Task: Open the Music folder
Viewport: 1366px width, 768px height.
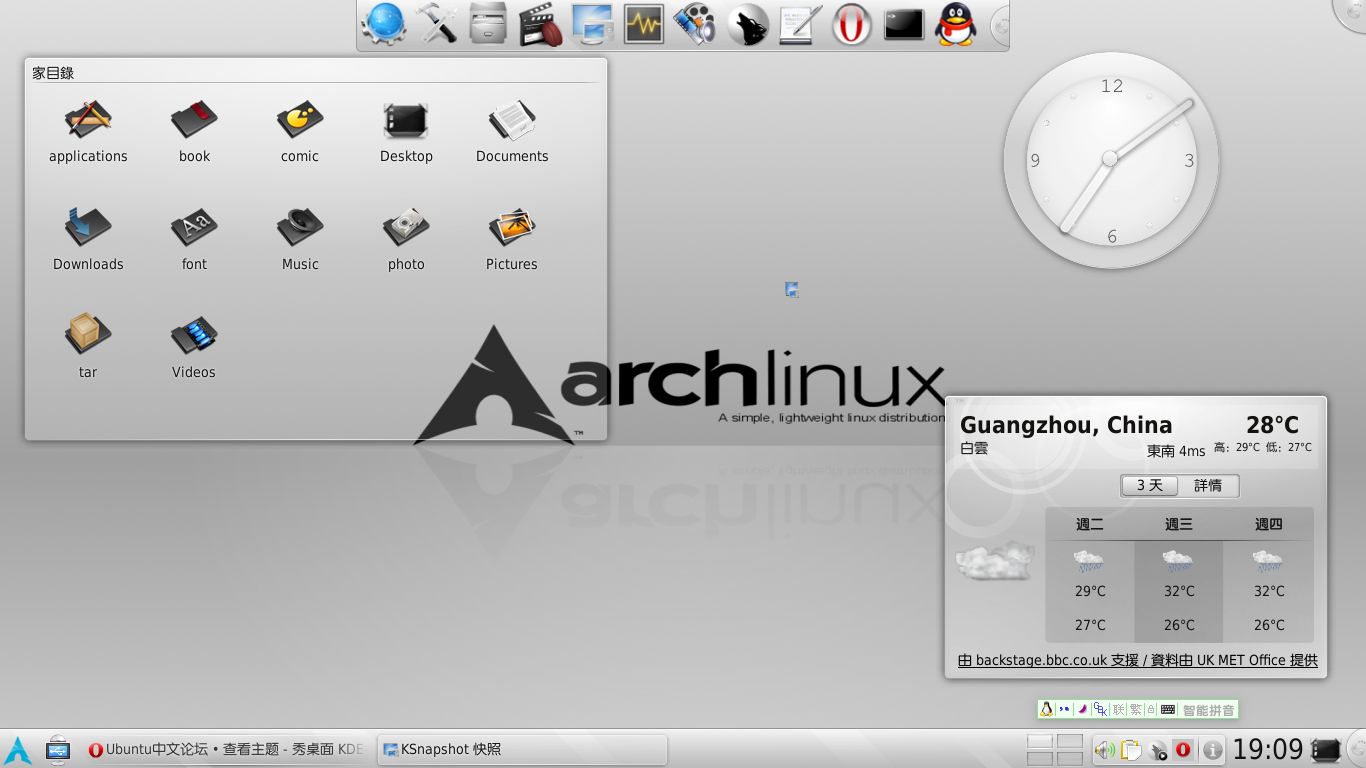Action: (x=300, y=240)
